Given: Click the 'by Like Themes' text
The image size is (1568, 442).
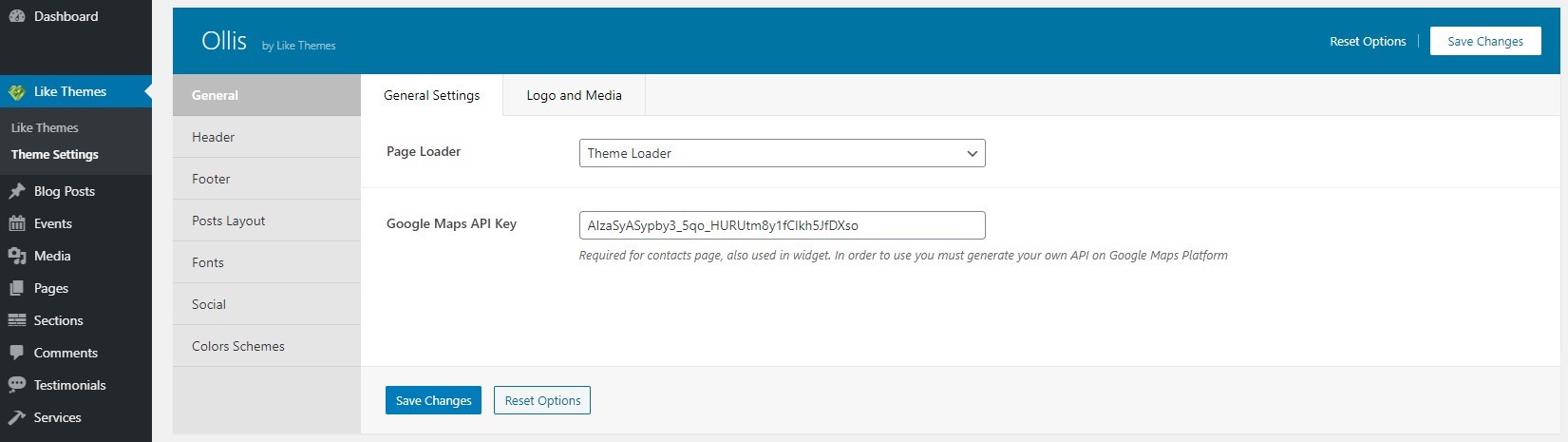Looking at the screenshot, I should pyautogui.click(x=298, y=46).
